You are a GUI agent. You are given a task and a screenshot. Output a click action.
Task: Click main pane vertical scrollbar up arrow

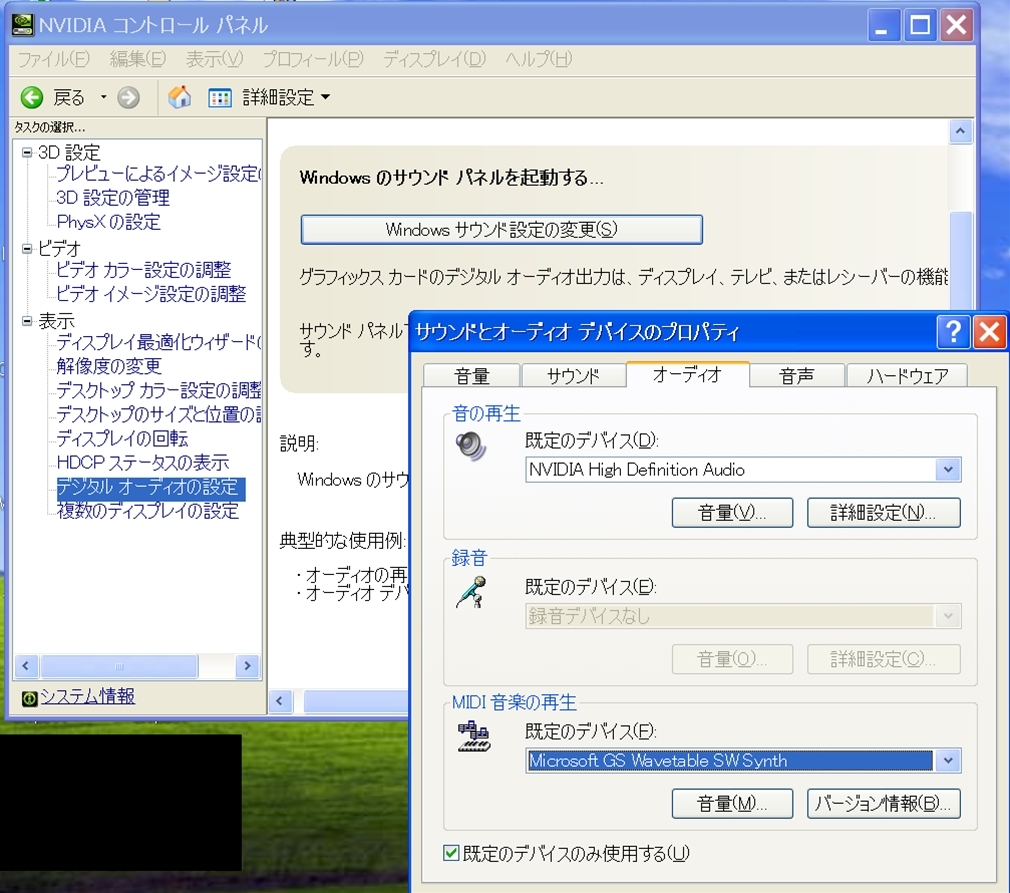pyautogui.click(x=960, y=131)
